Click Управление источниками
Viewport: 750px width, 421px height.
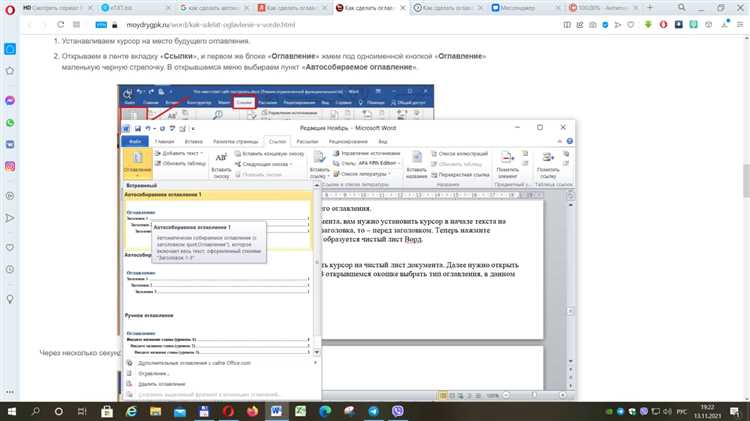tap(367, 153)
